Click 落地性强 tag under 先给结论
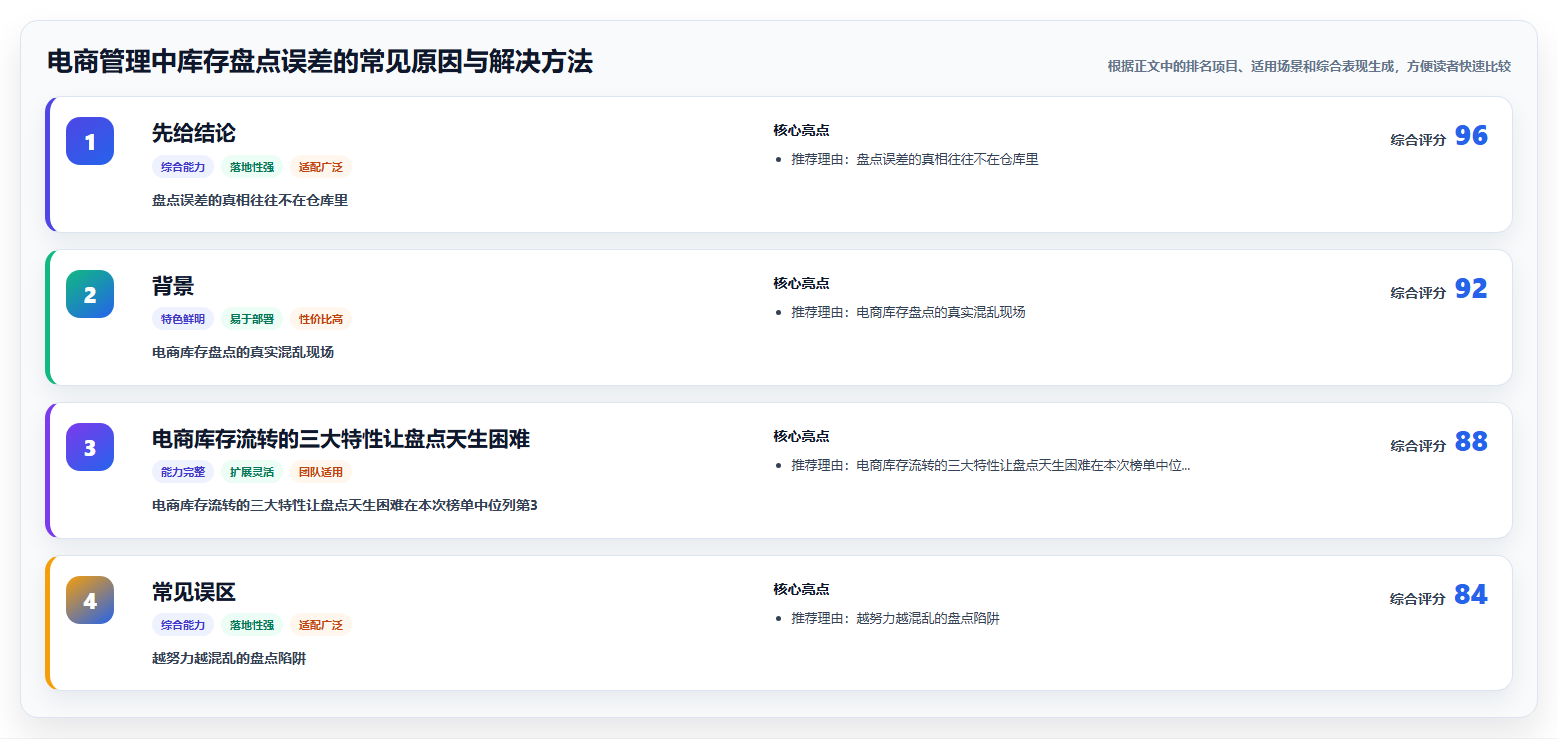Viewport: 1558px width, 739px height. pos(252,167)
